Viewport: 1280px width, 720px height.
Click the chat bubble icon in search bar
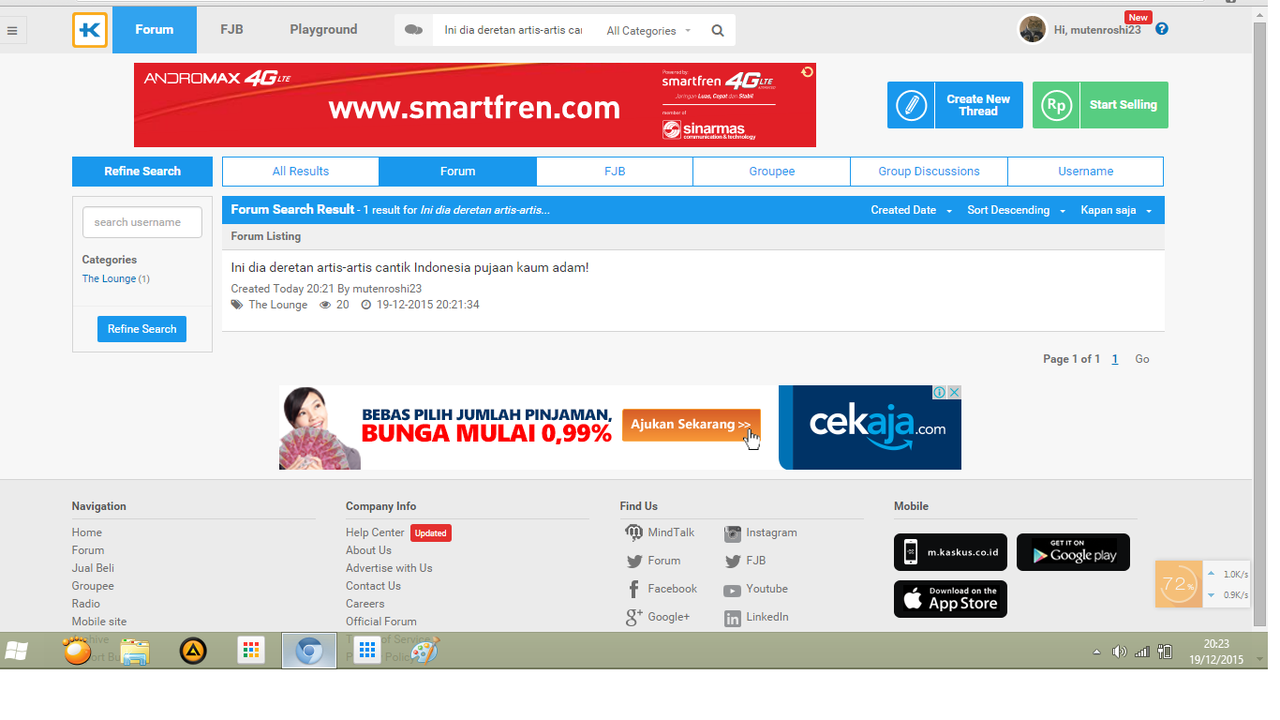pos(413,30)
